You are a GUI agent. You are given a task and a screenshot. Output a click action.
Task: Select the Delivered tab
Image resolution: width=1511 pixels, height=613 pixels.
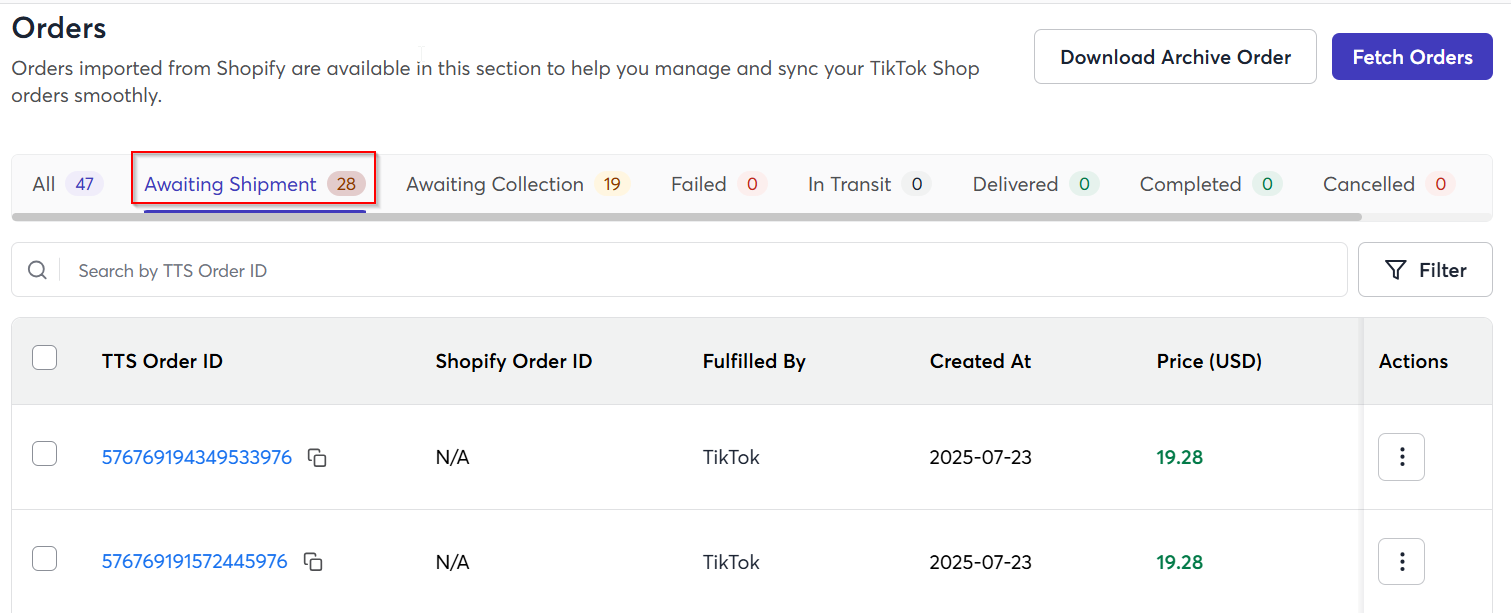click(1036, 184)
